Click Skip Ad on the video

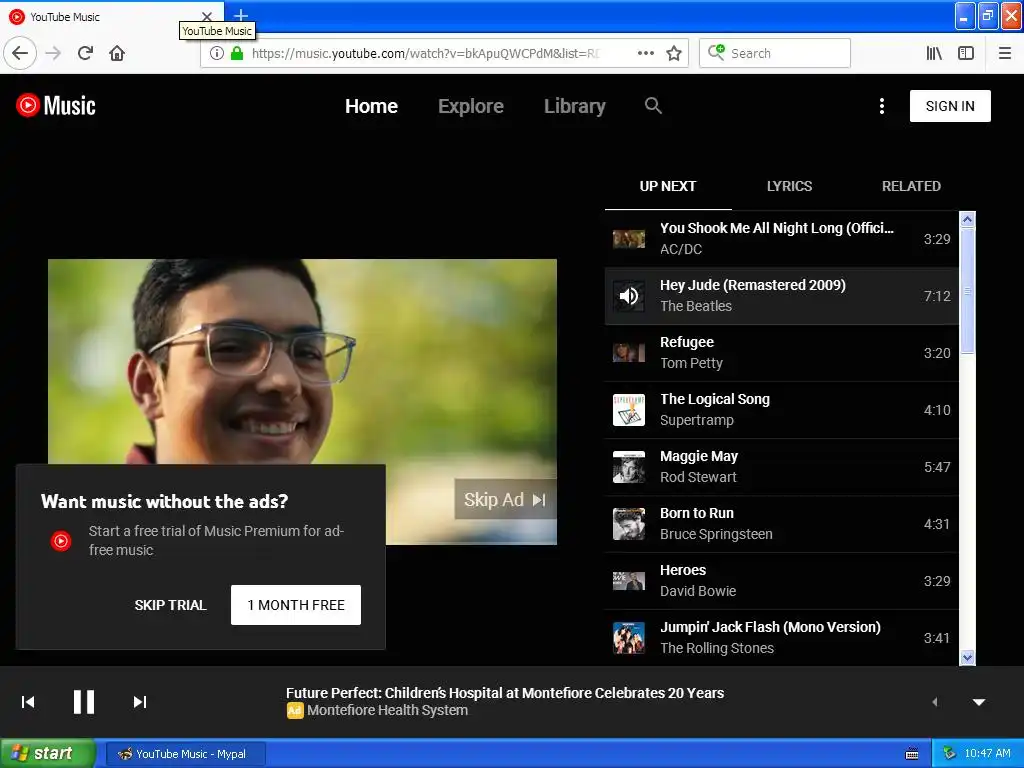coord(505,500)
